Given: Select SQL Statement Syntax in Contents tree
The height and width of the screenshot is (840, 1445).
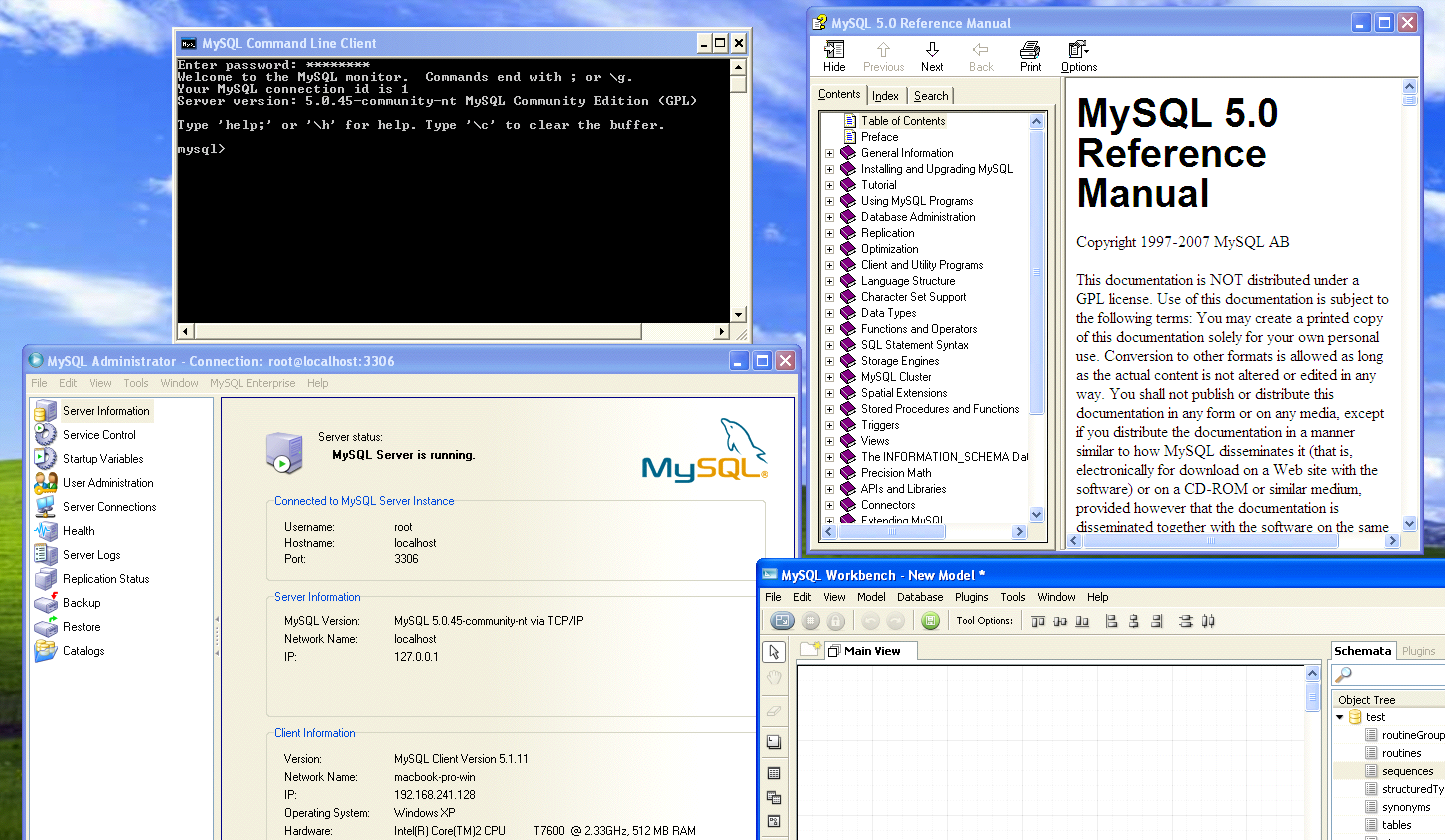Looking at the screenshot, I should (915, 345).
